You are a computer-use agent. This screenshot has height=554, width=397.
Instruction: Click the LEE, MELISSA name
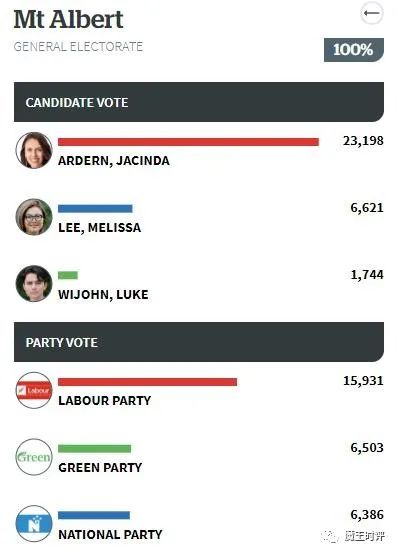[100, 228]
